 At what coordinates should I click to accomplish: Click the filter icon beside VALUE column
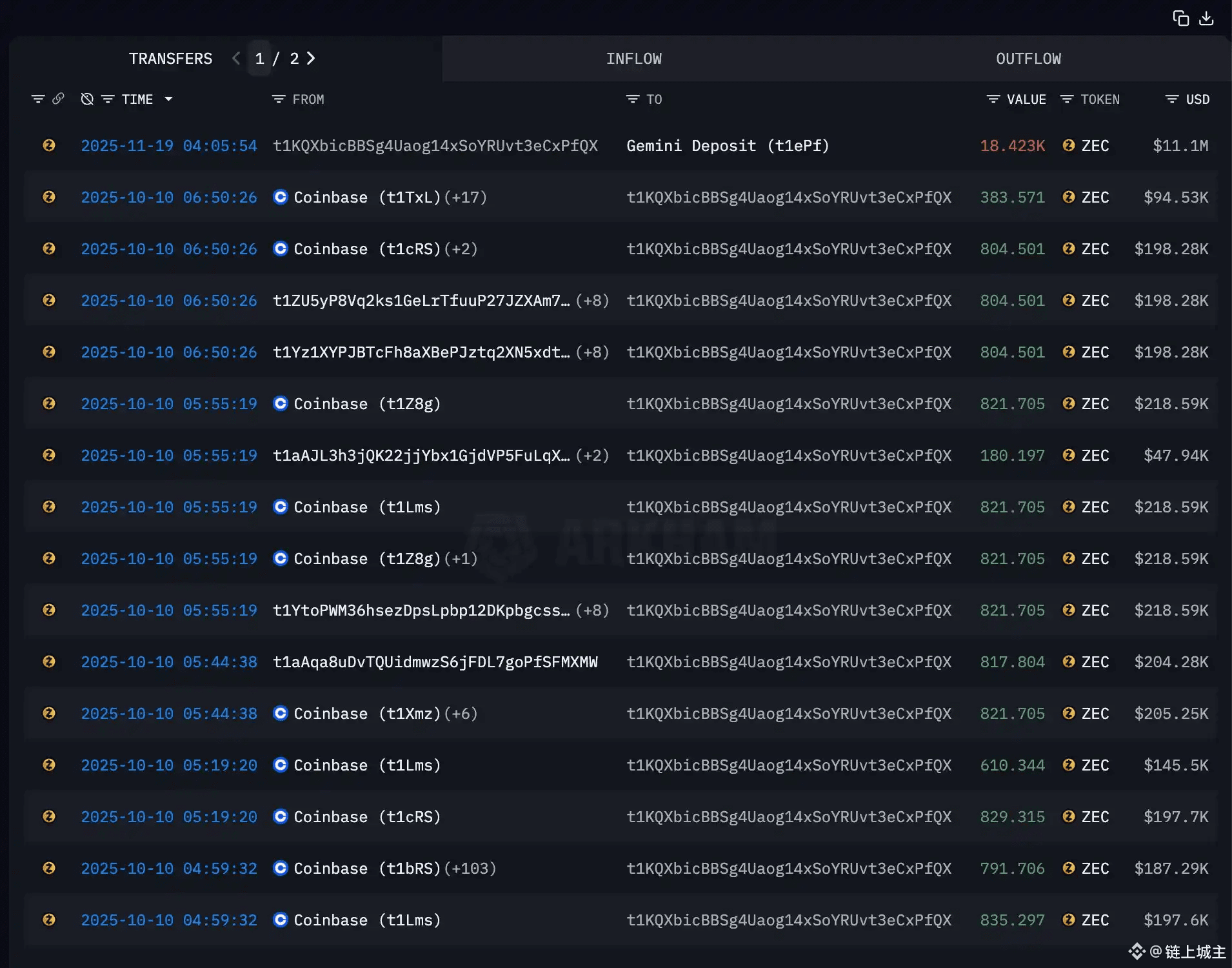993,99
